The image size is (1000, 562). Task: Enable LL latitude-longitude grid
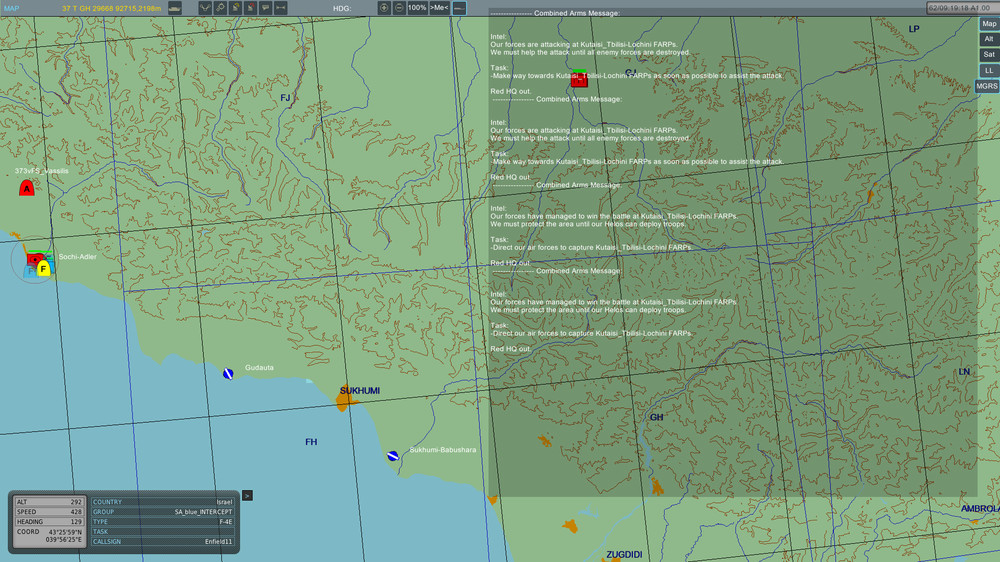[x=989, y=70]
